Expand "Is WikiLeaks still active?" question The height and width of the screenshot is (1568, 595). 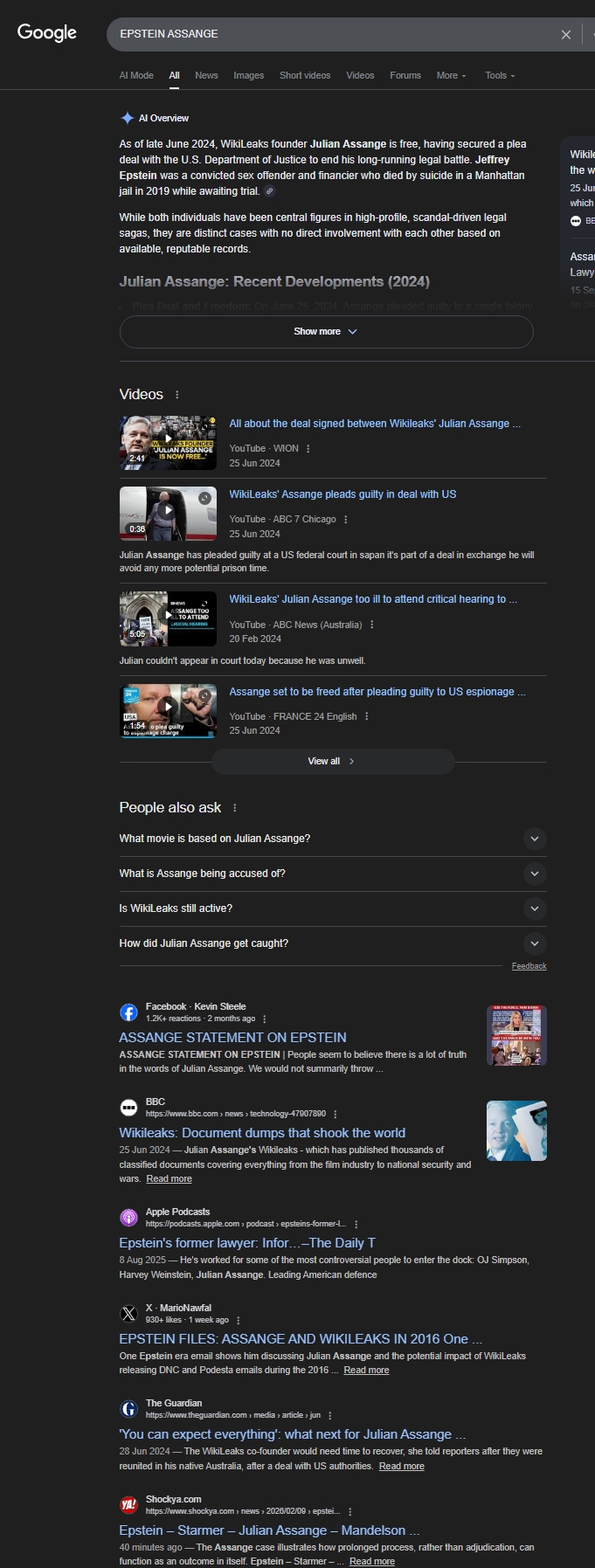point(535,908)
